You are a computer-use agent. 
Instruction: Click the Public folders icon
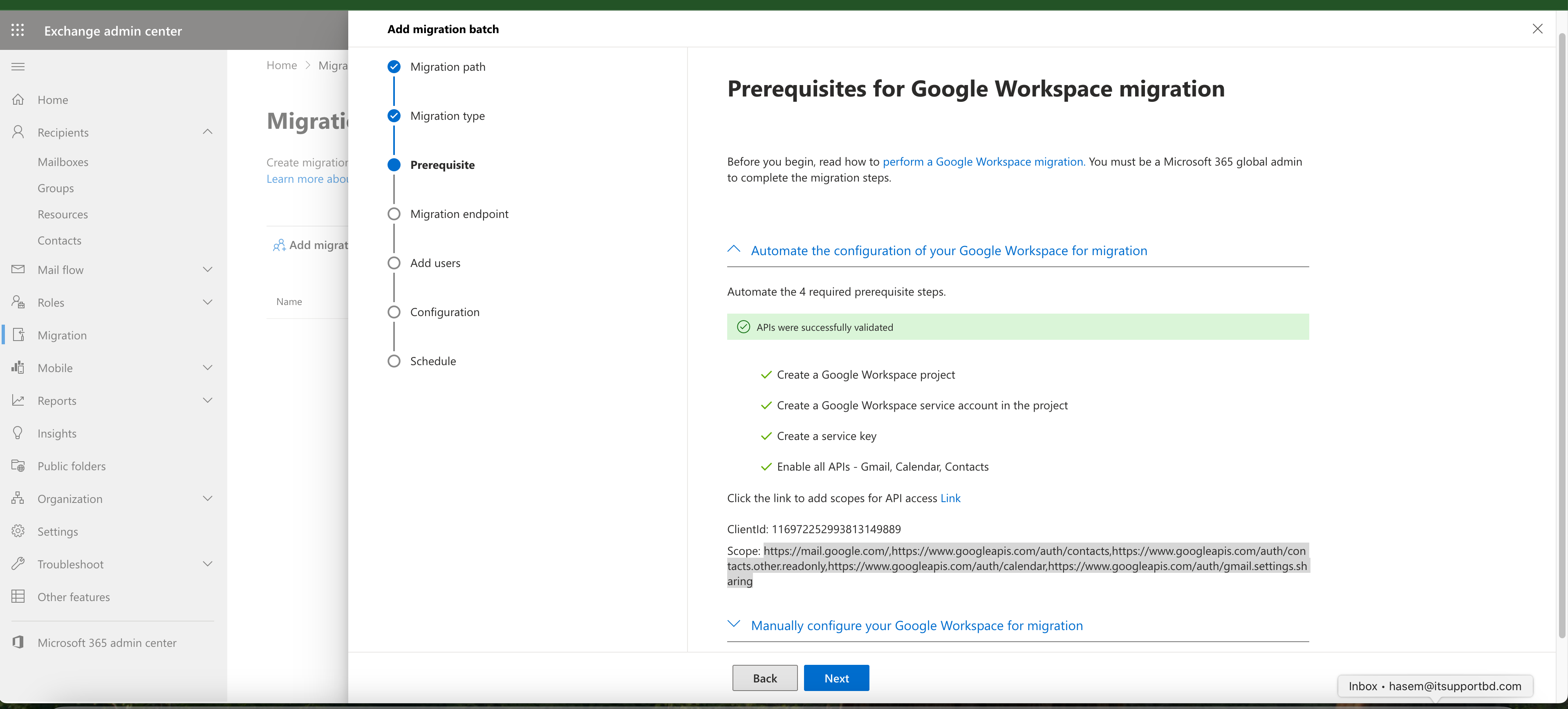(18, 466)
